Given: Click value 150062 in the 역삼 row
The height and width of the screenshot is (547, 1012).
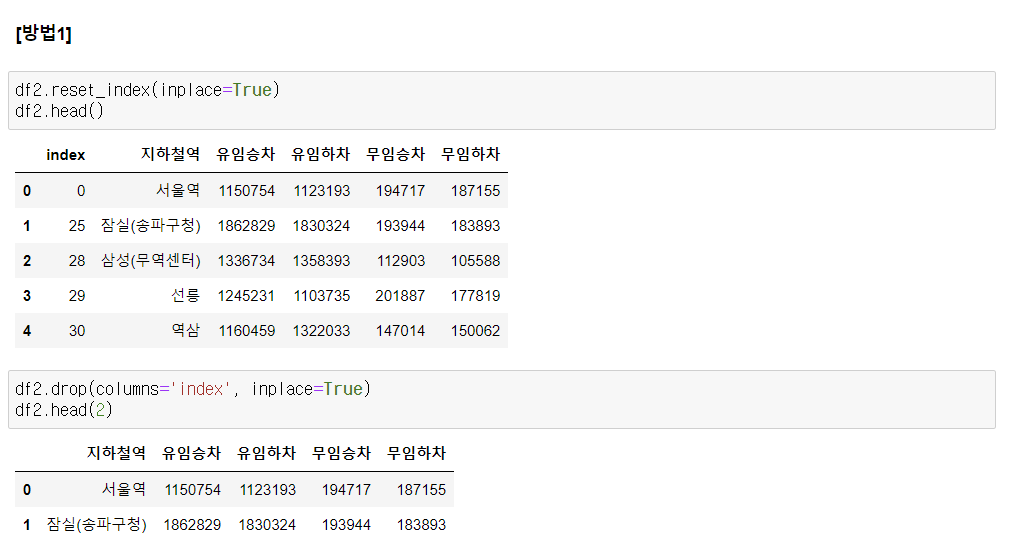Looking at the screenshot, I should click(x=475, y=330).
